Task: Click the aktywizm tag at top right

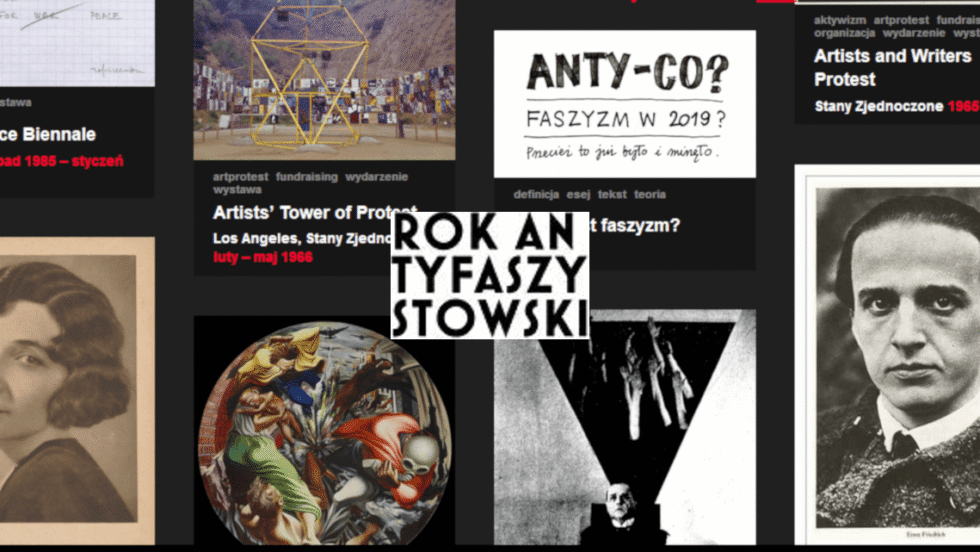Action: 839,20
